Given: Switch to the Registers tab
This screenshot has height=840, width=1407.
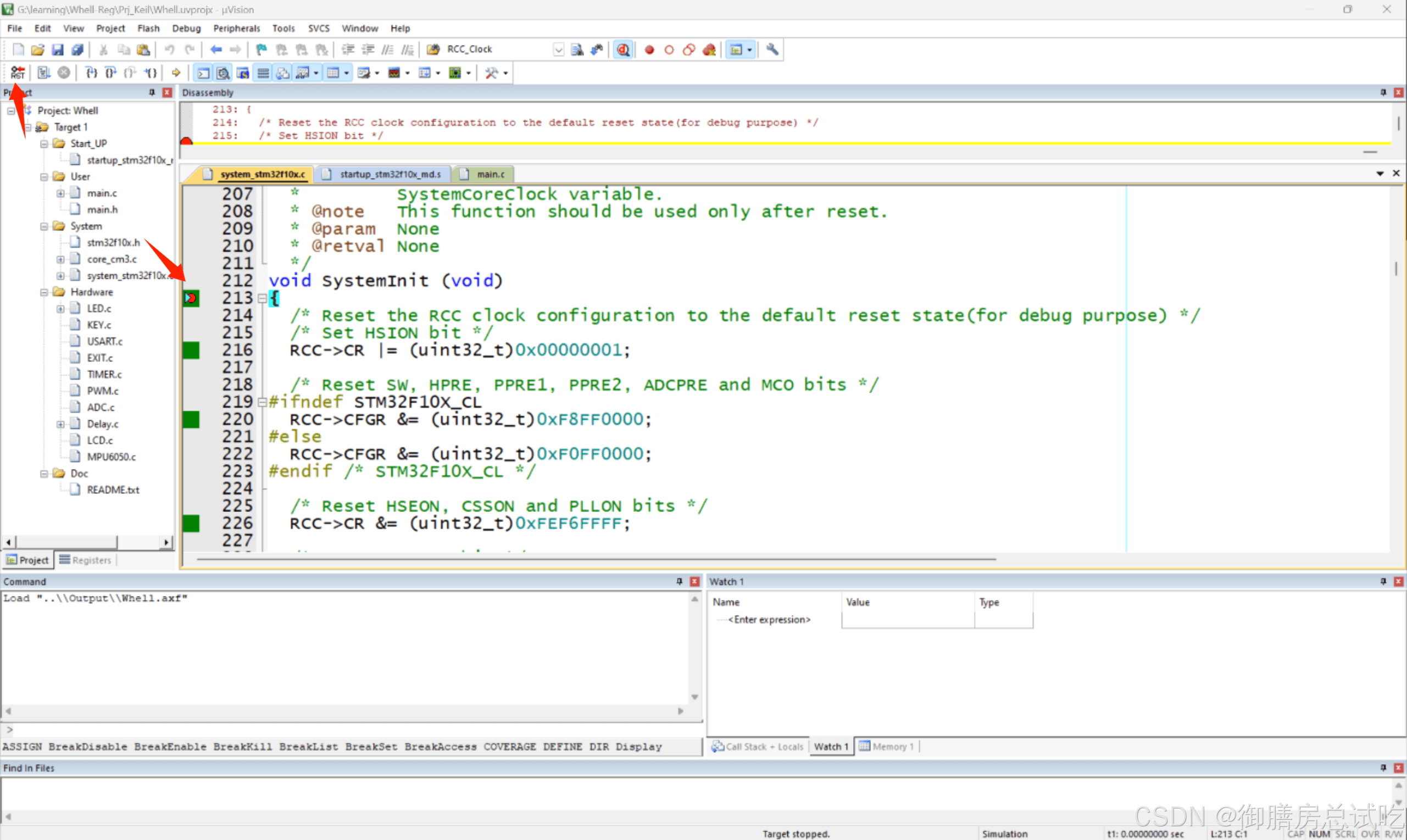Looking at the screenshot, I should (86, 560).
